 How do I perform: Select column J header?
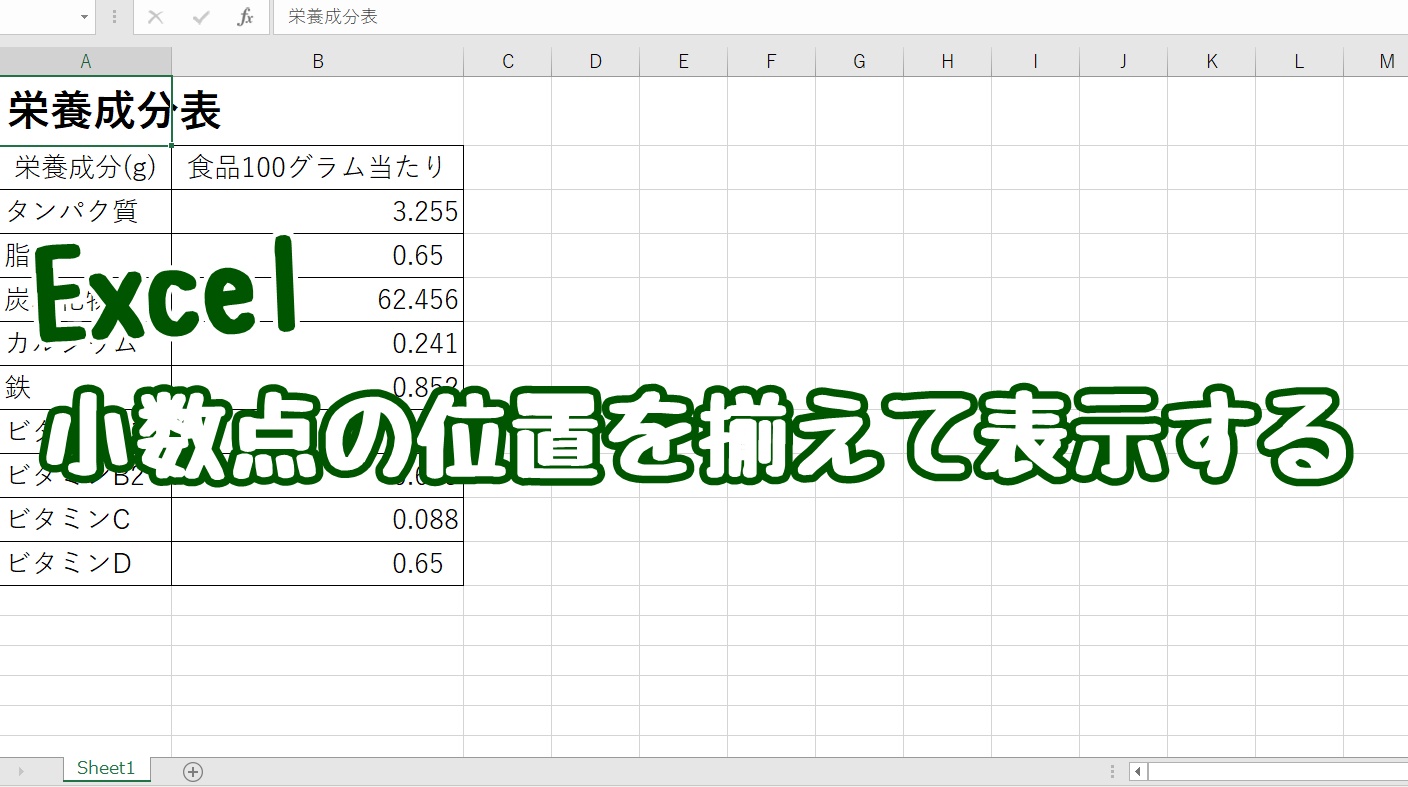pyautogui.click(x=1124, y=62)
